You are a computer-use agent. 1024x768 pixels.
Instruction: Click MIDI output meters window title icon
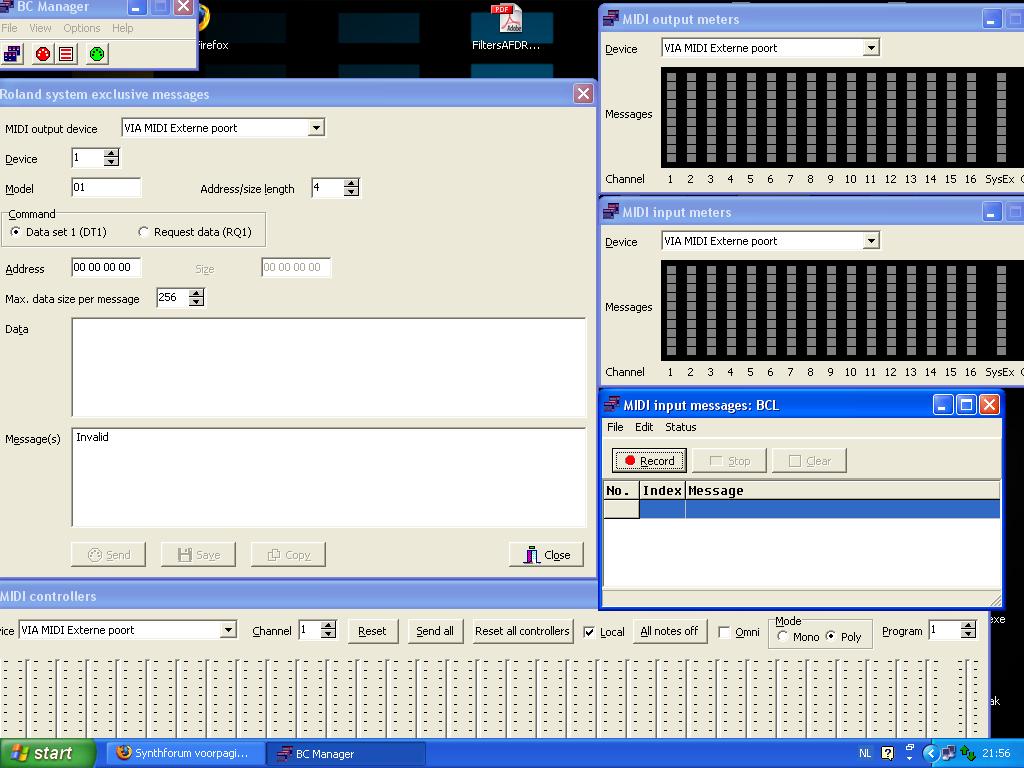(x=611, y=18)
